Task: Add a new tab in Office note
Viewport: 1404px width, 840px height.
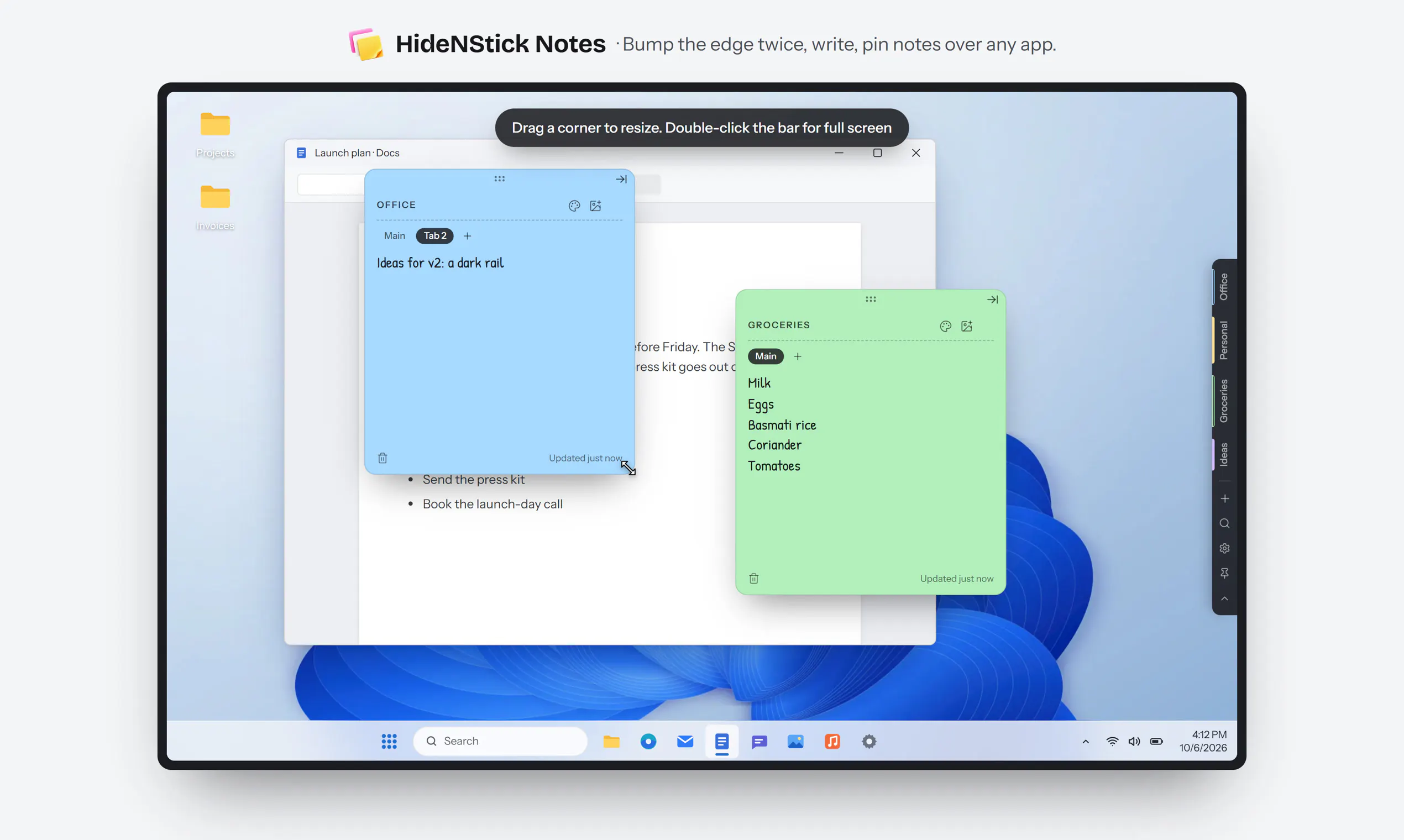Action: [x=467, y=236]
